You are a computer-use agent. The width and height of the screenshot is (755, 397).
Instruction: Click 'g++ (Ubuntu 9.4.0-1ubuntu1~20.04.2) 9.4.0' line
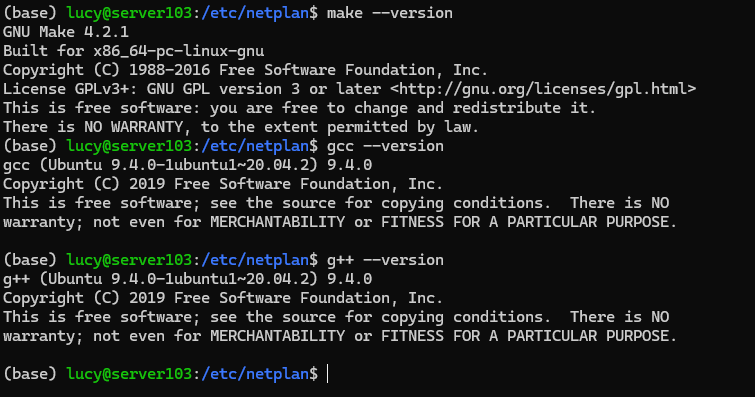(187, 279)
